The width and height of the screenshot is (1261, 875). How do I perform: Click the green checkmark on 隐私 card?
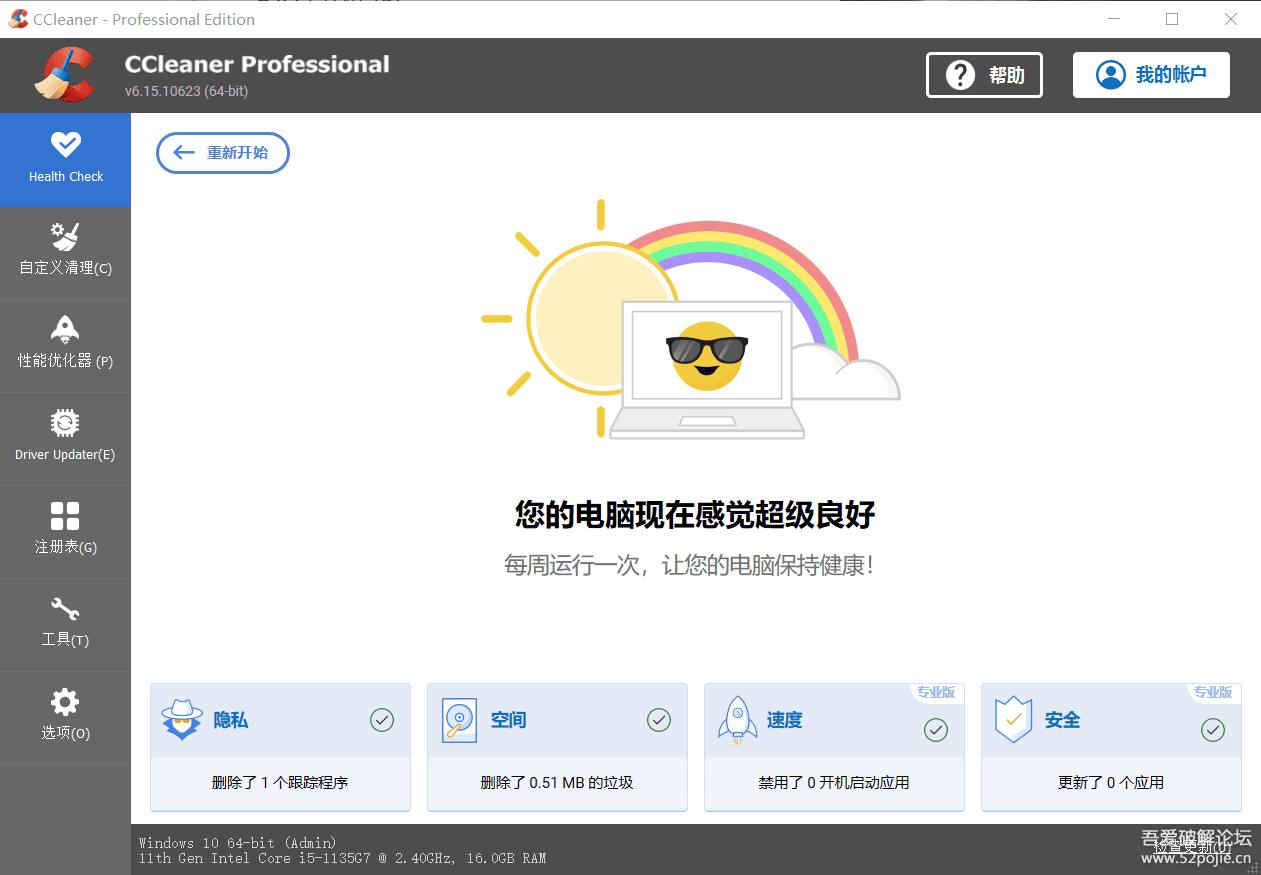click(382, 720)
